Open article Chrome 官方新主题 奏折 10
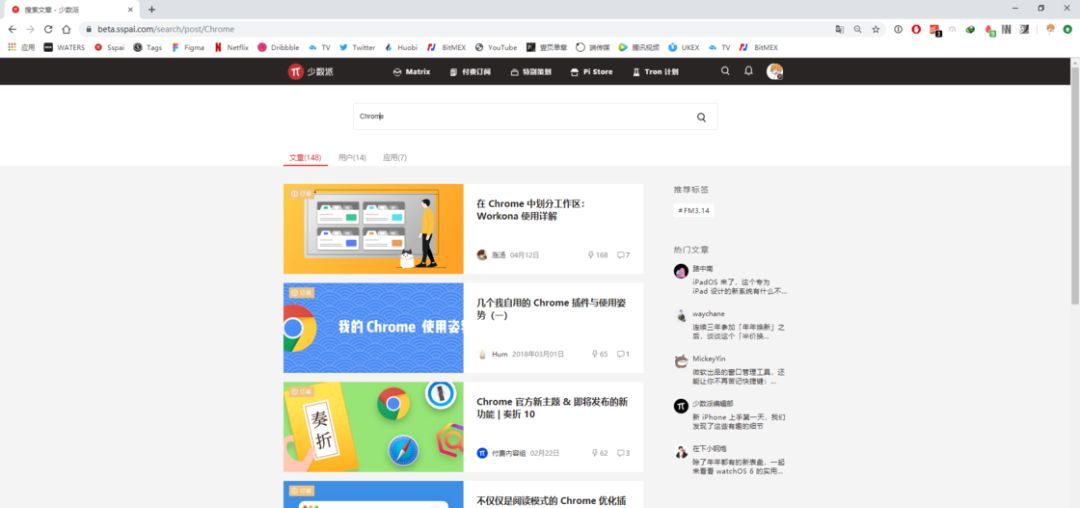The image size is (1080, 508). click(x=552, y=408)
